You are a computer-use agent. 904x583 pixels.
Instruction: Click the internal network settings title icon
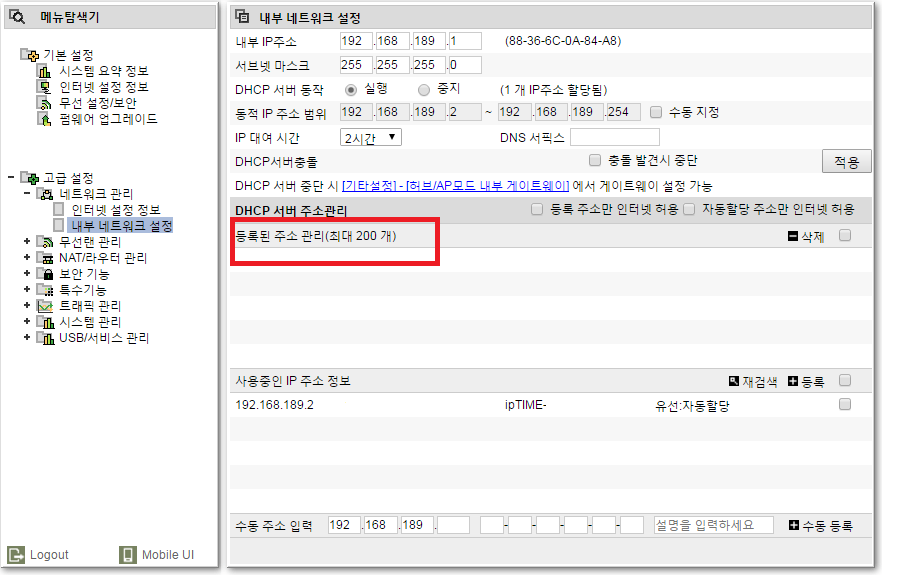pyautogui.click(x=243, y=17)
